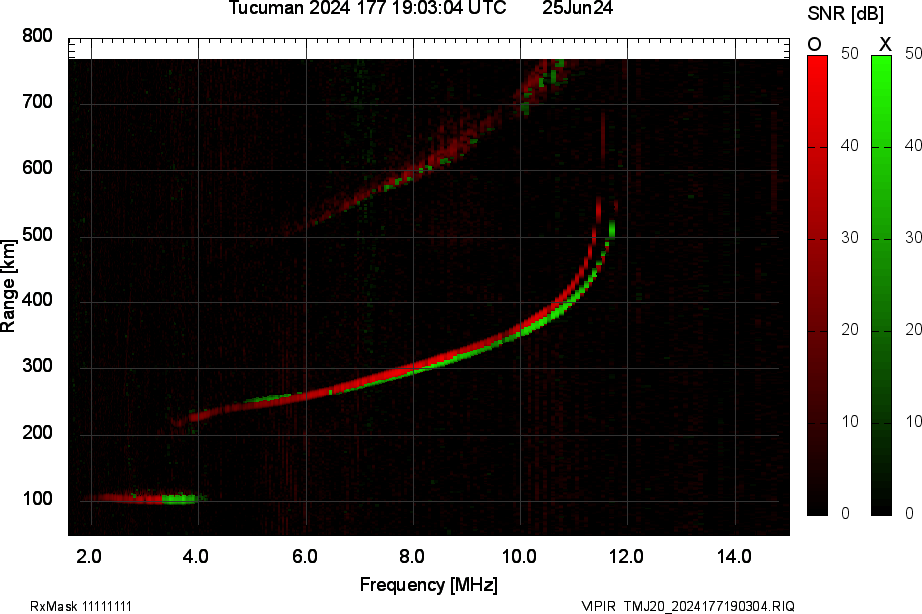Click the 'O' label above red bar
Image resolution: width=922 pixels, height=614 pixels.
pyautogui.click(x=814, y=44)
